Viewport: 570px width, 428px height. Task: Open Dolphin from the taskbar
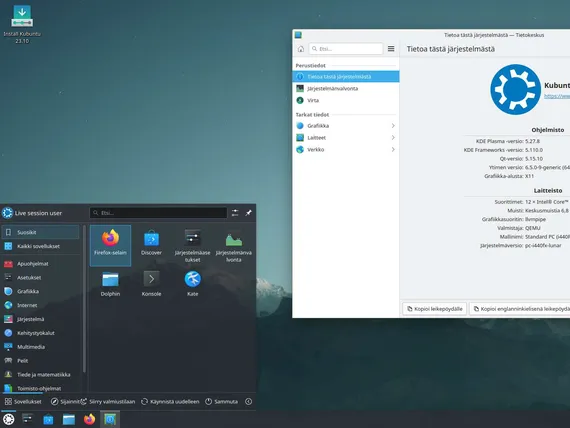click(x=69, y=419)
